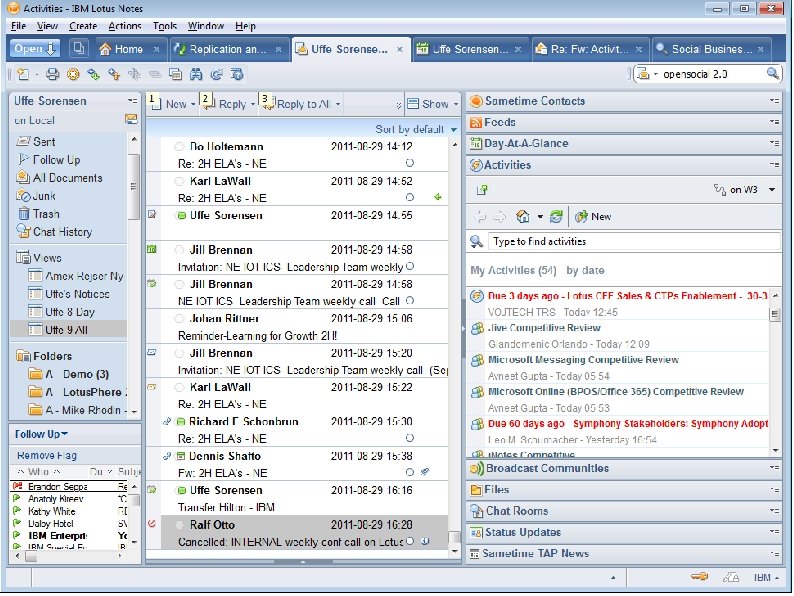Expand Sametime Contacts panel

623,101
